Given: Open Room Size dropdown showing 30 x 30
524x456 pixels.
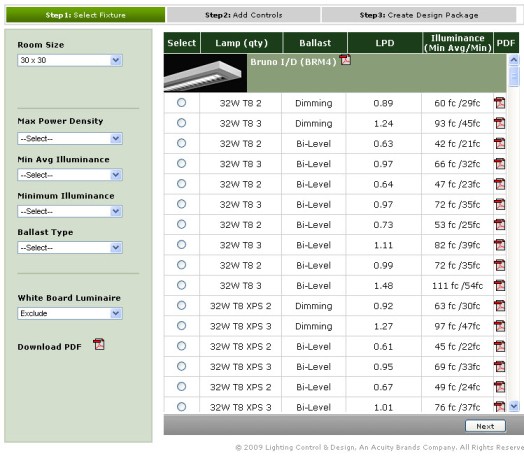Looking at the screenshot, I should coord(70,60).
